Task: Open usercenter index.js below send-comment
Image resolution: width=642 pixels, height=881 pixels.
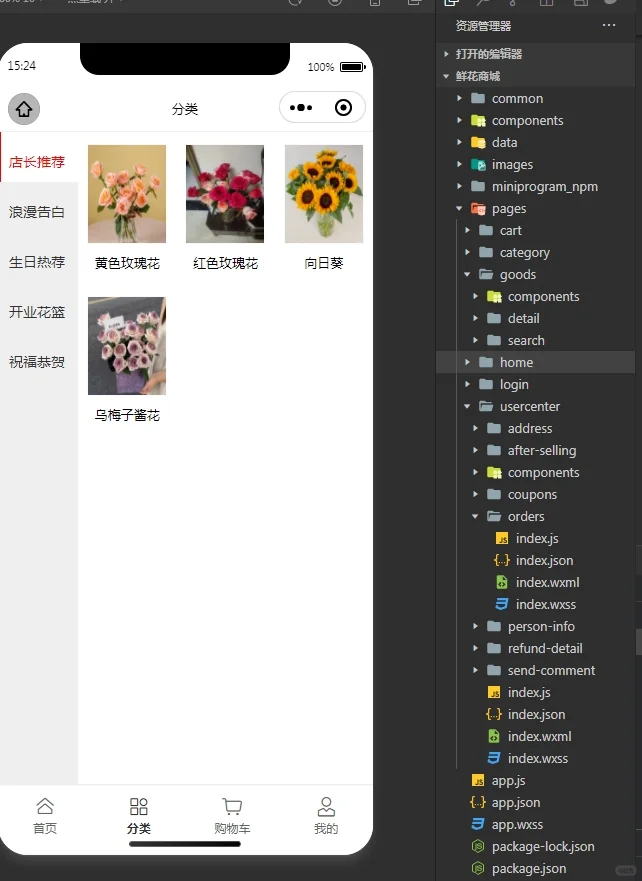Action: click(x=536, y=692)
